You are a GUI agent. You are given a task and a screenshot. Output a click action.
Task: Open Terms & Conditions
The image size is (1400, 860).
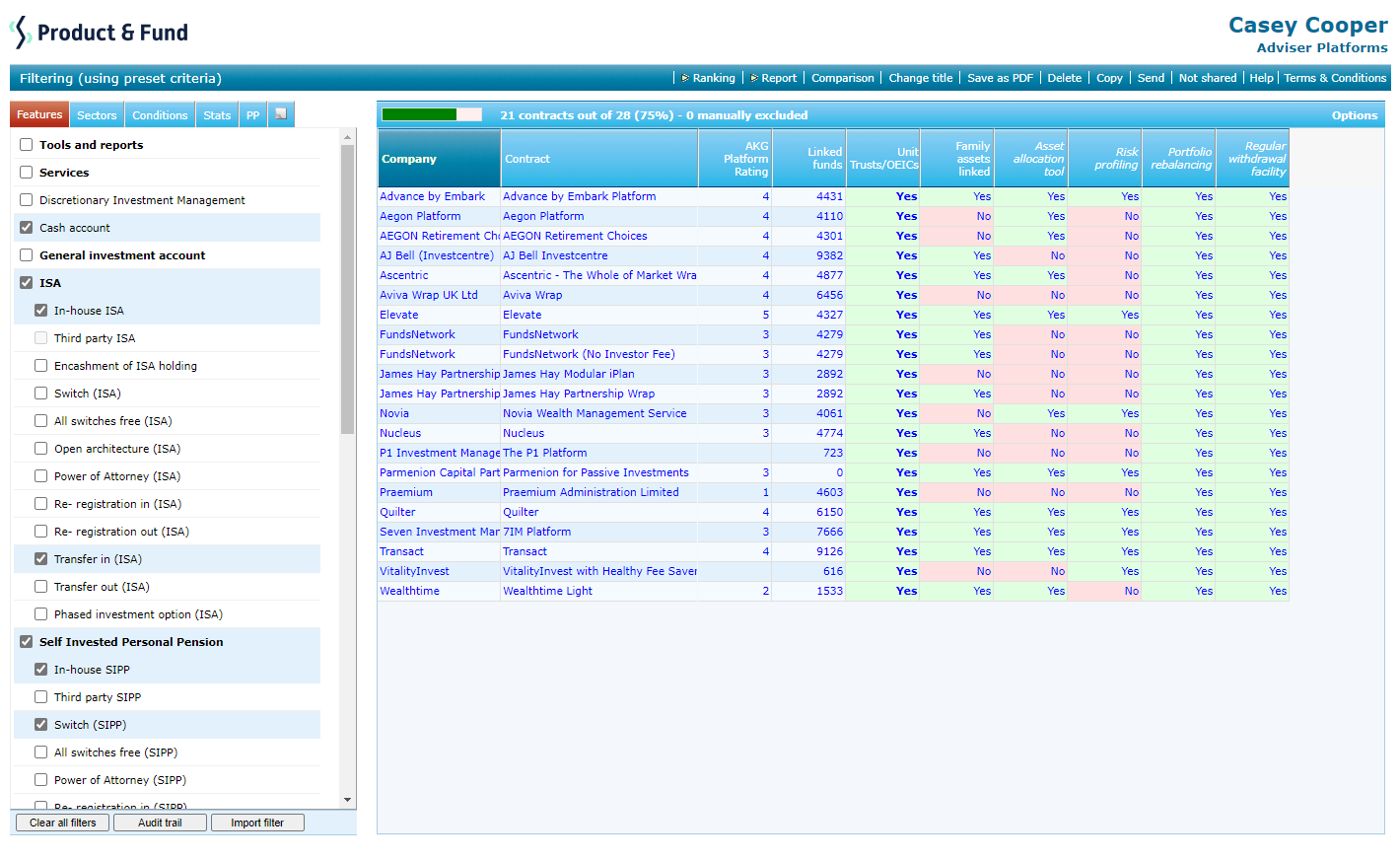(1335, 78)
